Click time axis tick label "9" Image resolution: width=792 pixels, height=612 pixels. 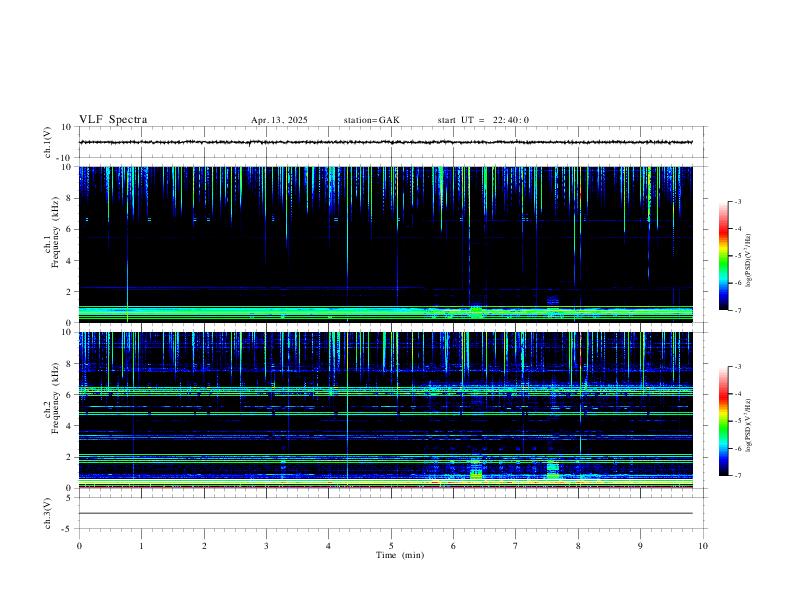(640, 546)
